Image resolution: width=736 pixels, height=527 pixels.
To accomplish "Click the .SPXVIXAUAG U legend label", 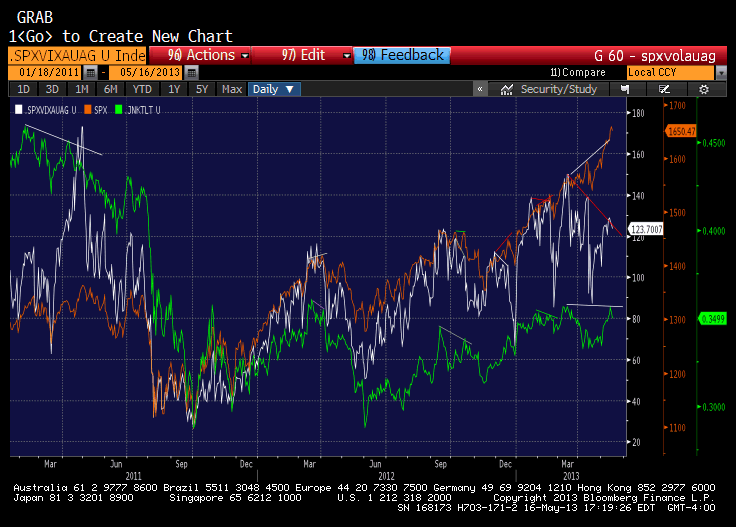I will [x=51, y=110].
